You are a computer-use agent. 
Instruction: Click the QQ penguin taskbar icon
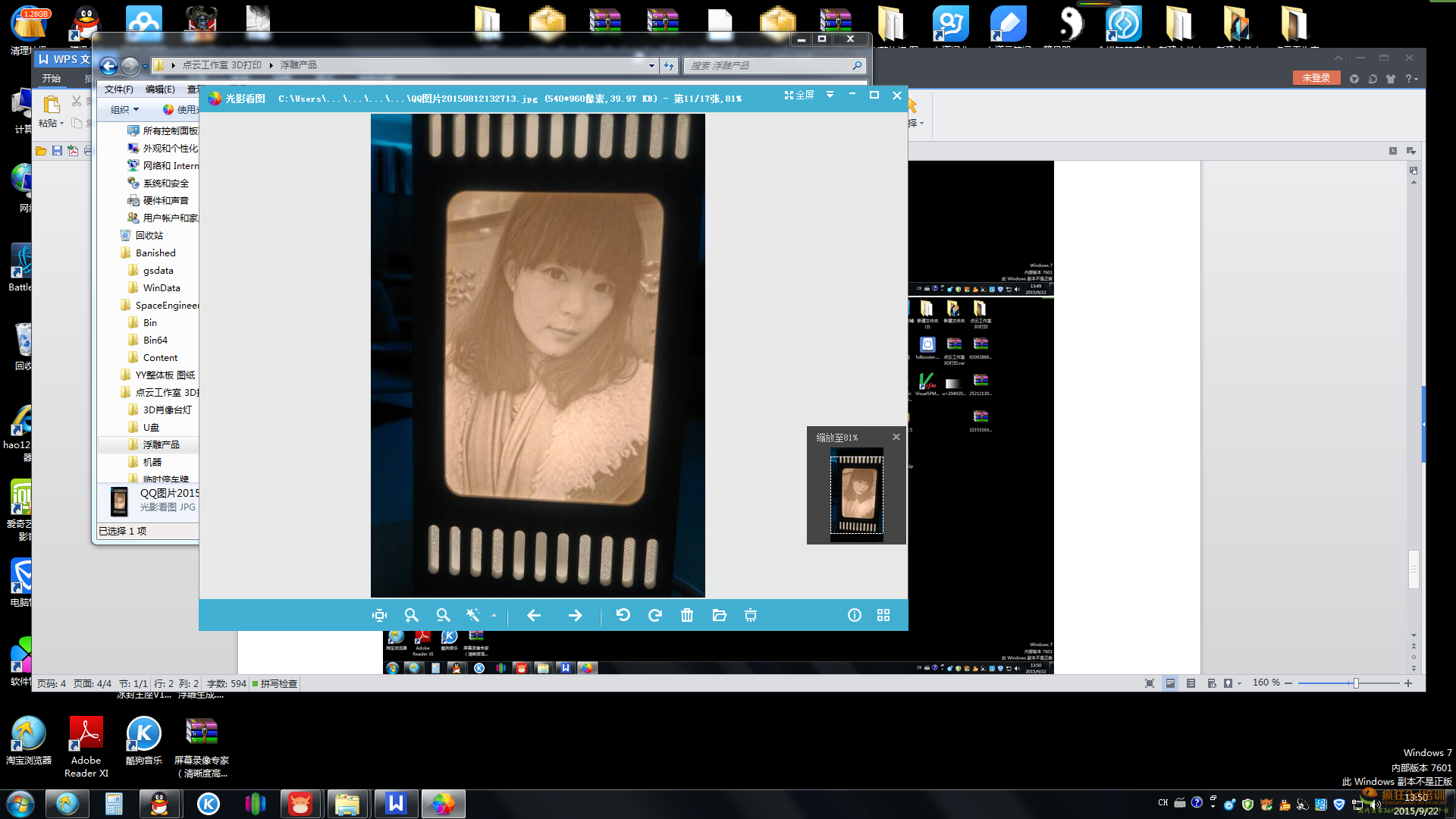[160, 804]
